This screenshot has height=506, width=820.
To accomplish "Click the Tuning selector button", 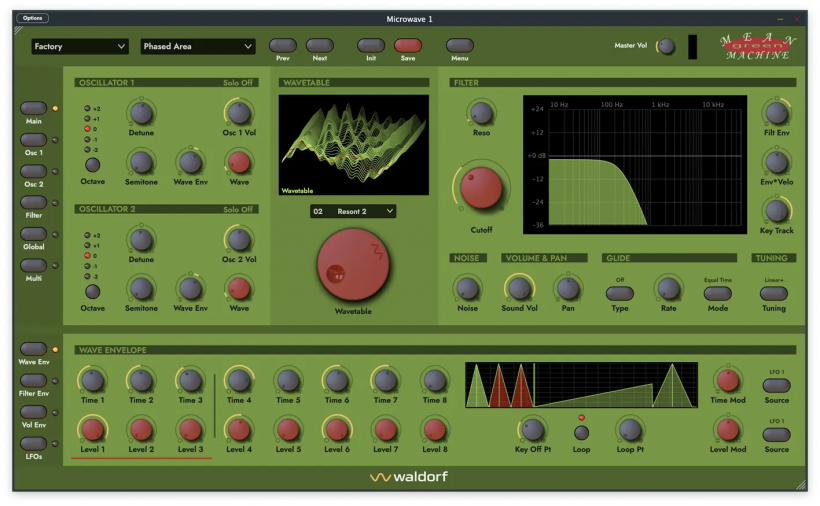I will click(773, 294).
